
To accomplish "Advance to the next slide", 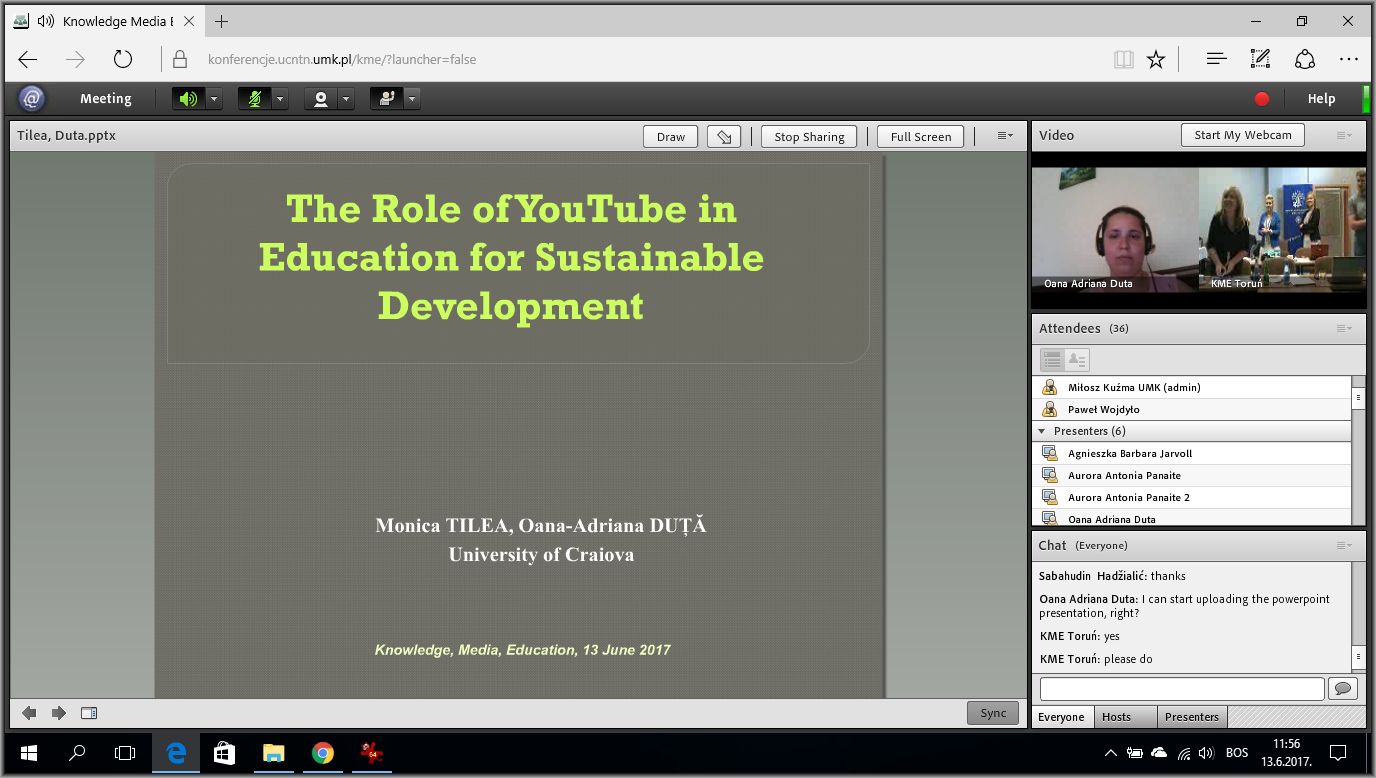I will coord(59,713).
